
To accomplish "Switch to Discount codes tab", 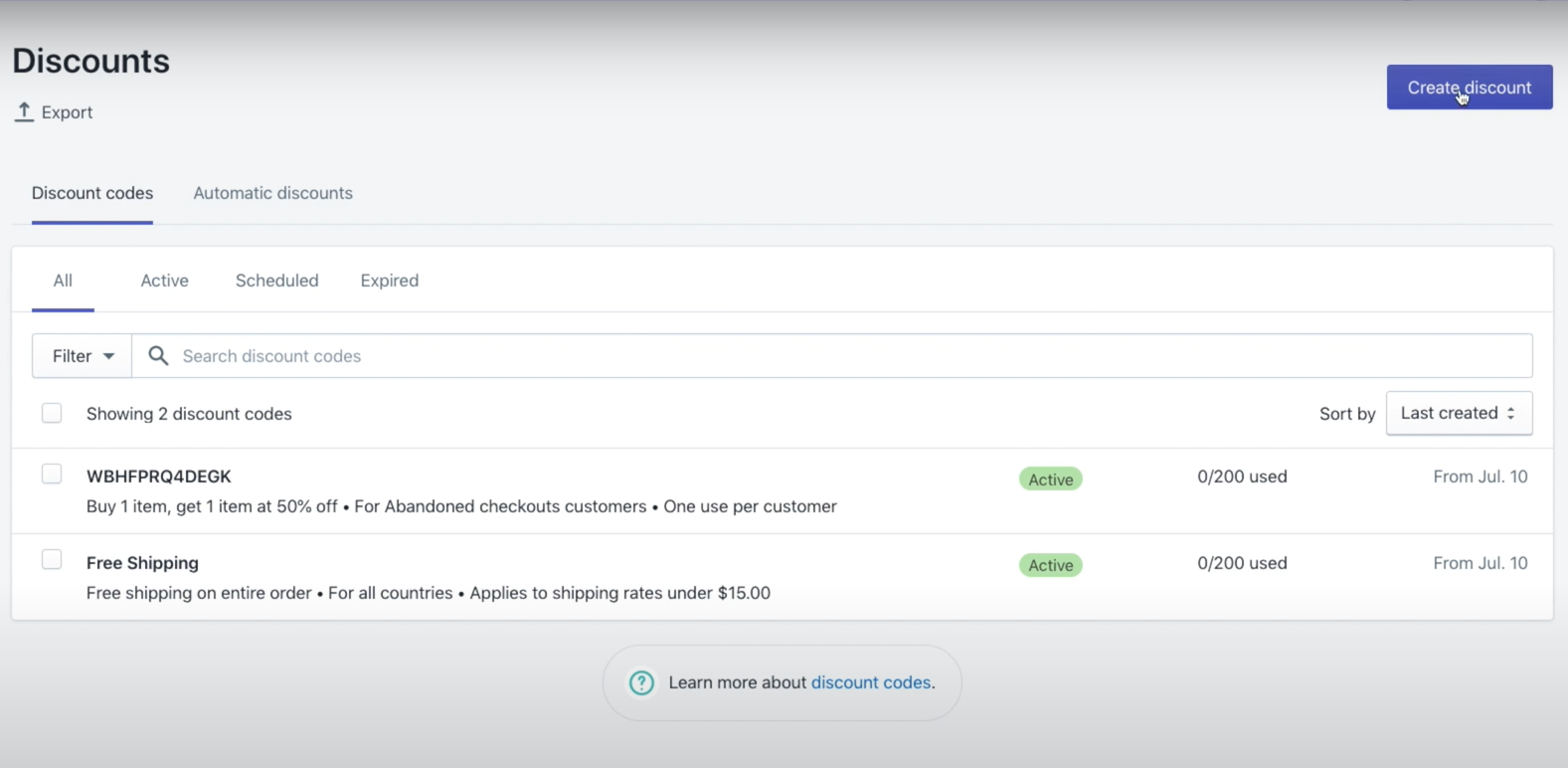I will pyautogui.click(x=92, y=193).
